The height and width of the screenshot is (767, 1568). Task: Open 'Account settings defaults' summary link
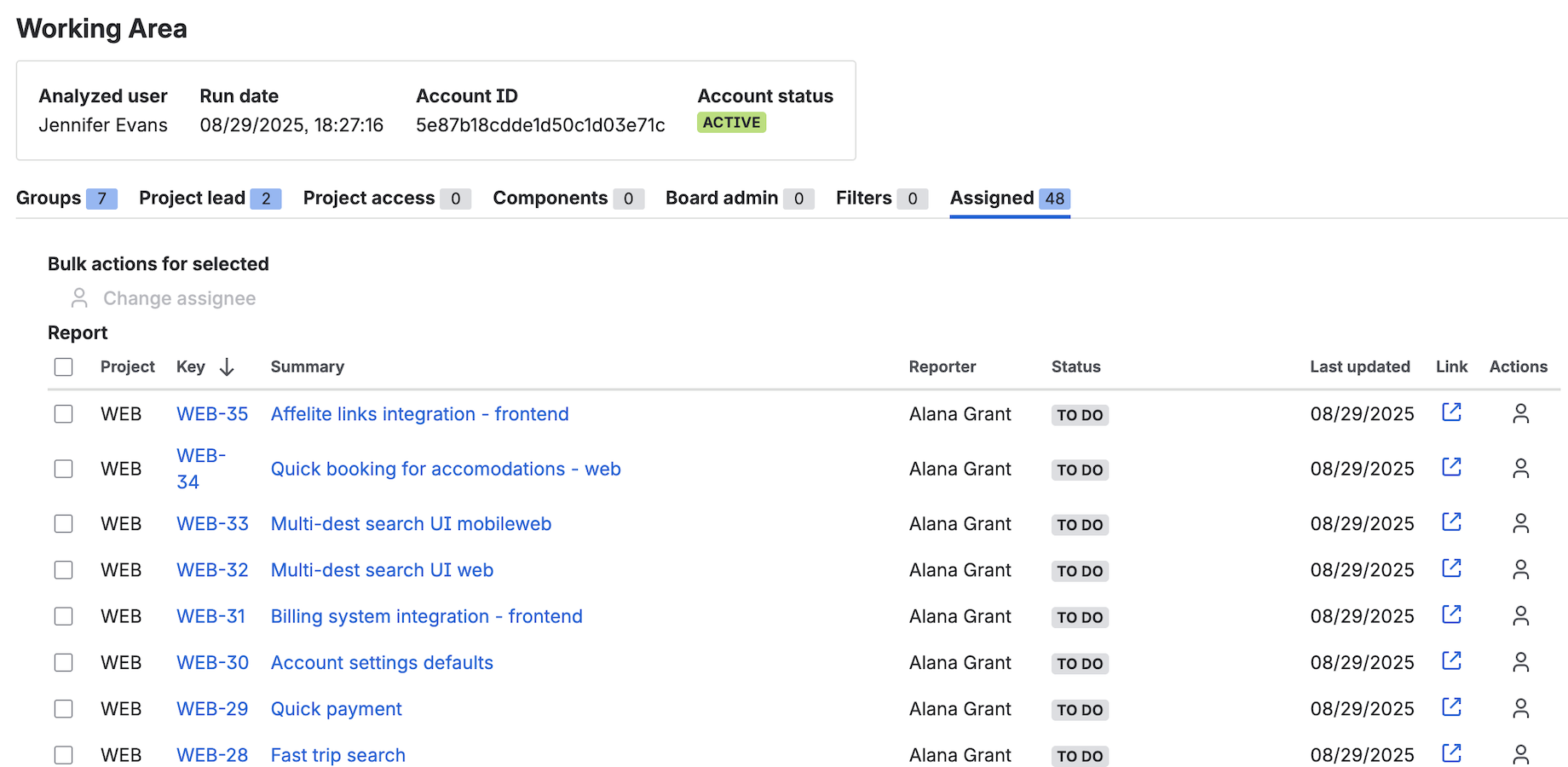(x=382, y=663)
